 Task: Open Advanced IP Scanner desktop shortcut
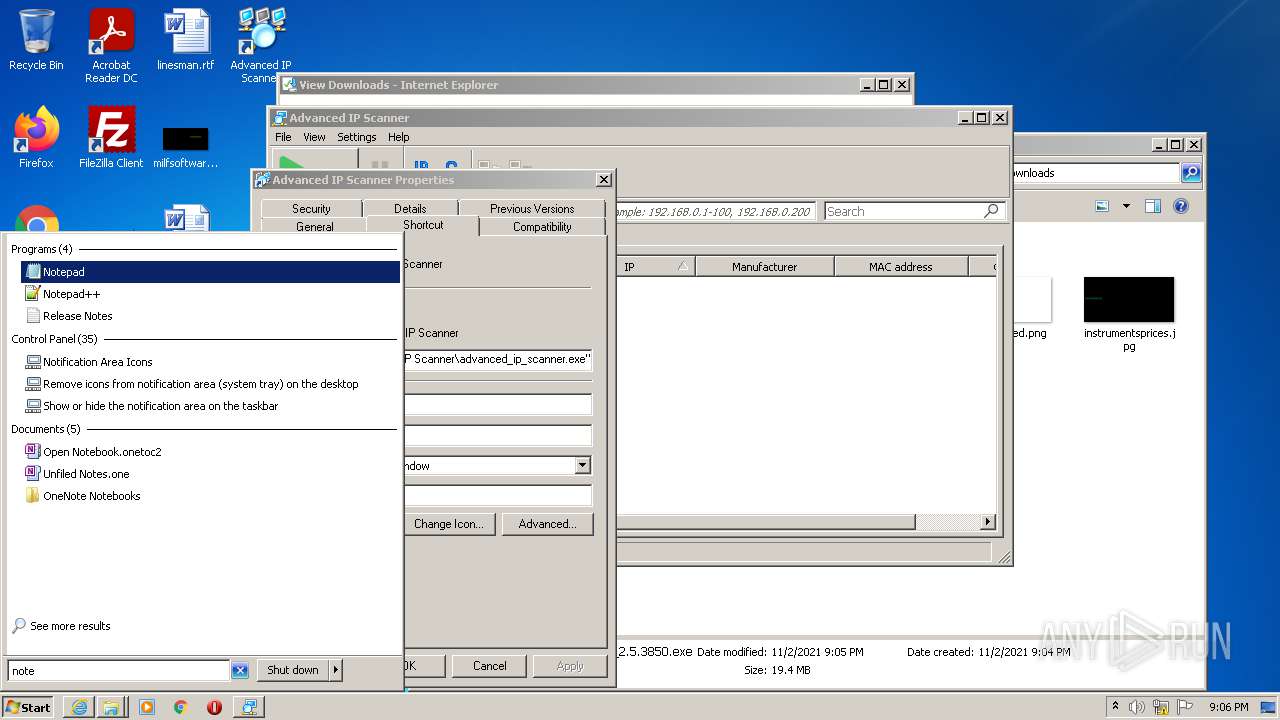point(261,45)
